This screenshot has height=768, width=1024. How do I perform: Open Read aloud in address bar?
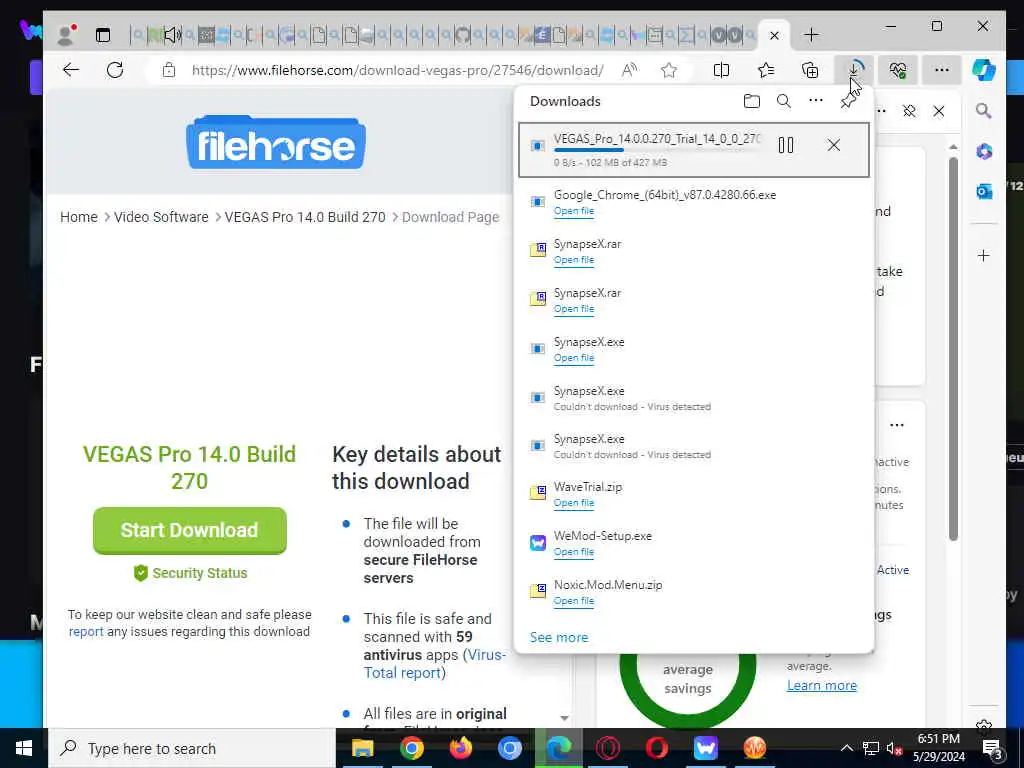630,70
